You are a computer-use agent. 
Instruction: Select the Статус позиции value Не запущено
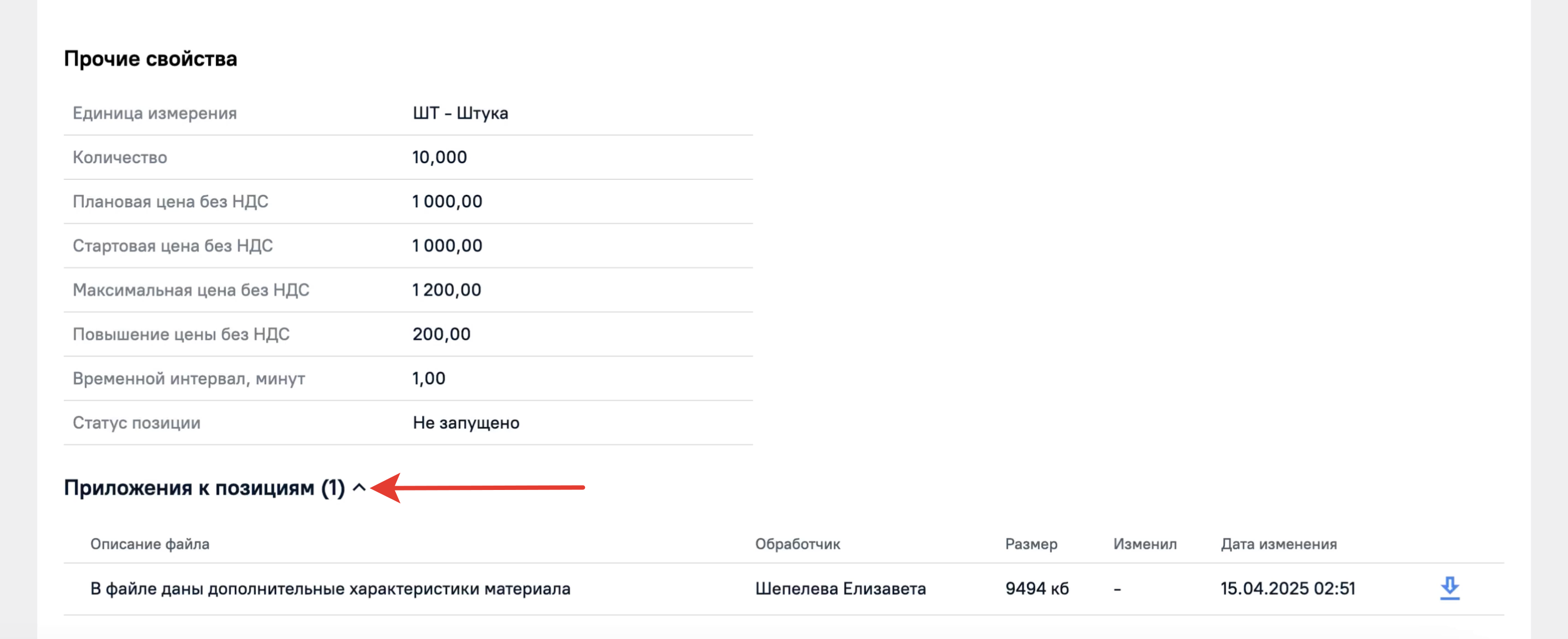(x=466, y=423)
